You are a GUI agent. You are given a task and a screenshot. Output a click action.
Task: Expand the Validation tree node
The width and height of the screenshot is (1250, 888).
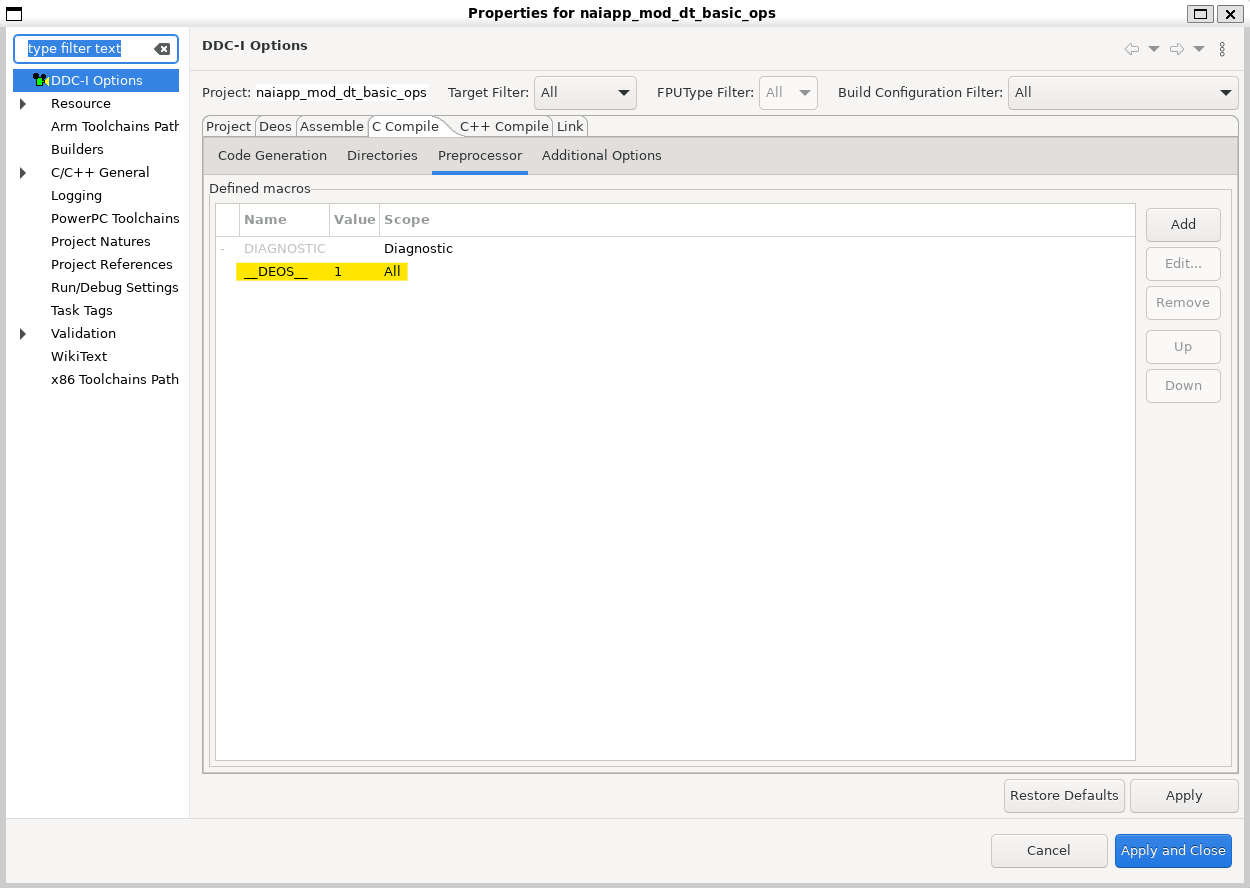(x=23, y=334)
